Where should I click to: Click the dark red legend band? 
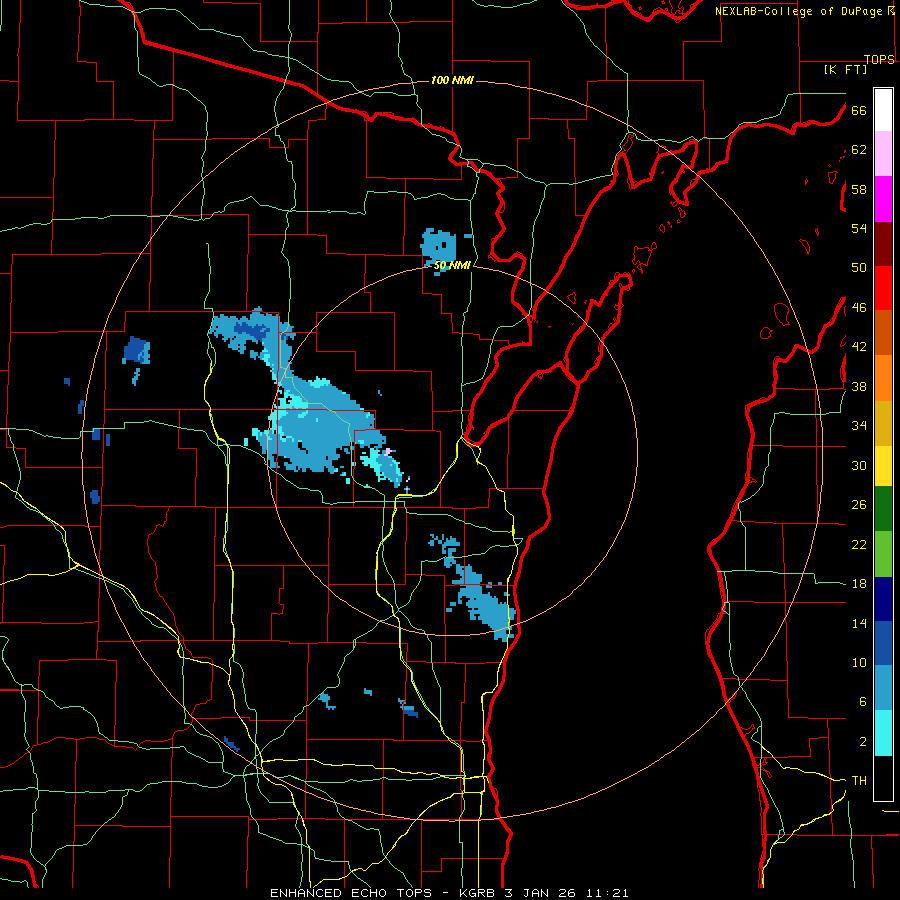(883, 244)
